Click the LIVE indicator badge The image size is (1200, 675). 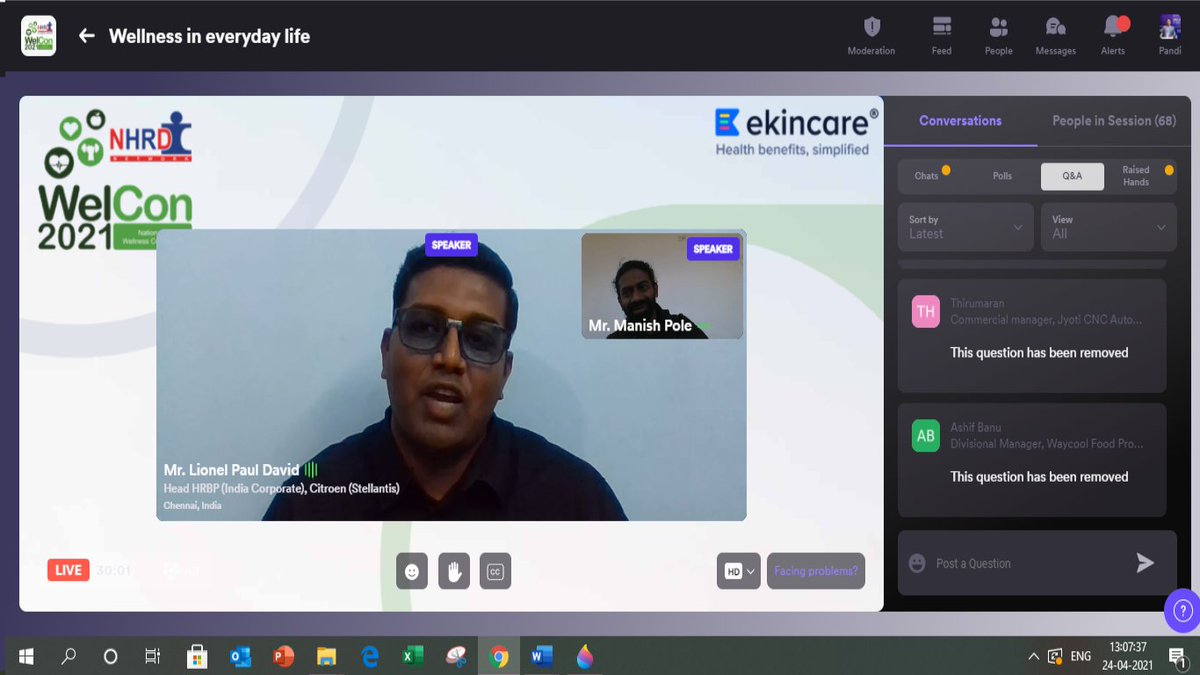click(x=68, y=570)
